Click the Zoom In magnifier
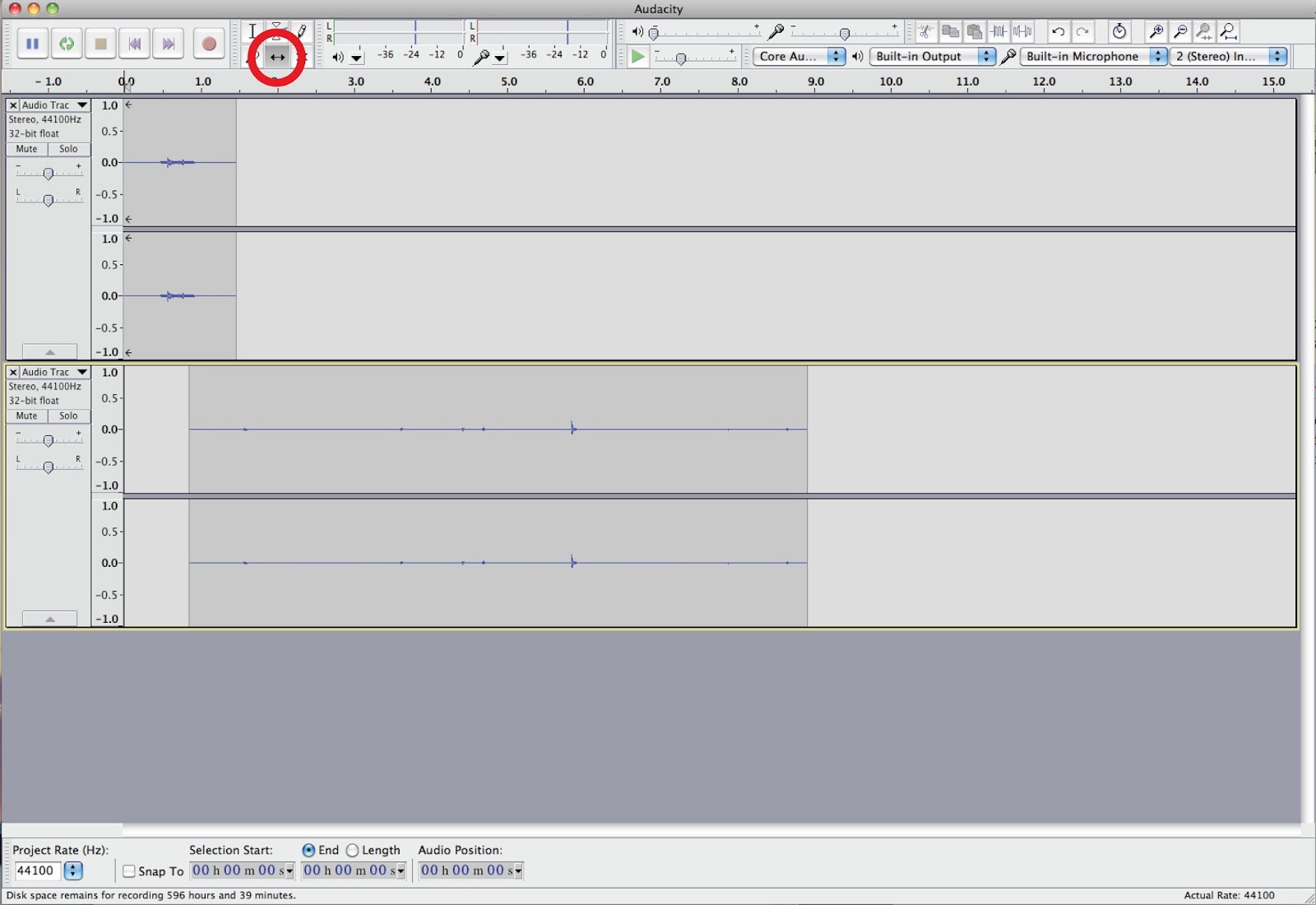Screen dimensions: 1316x905 click(1156, 32)
